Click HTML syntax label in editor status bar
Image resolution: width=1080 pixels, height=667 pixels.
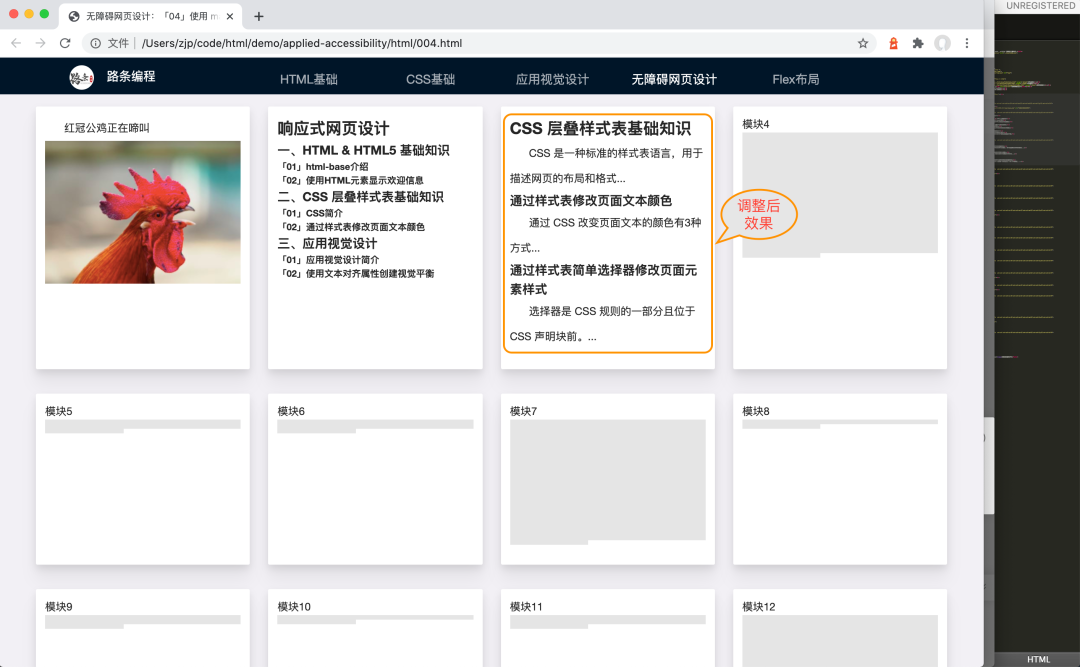1039,659
